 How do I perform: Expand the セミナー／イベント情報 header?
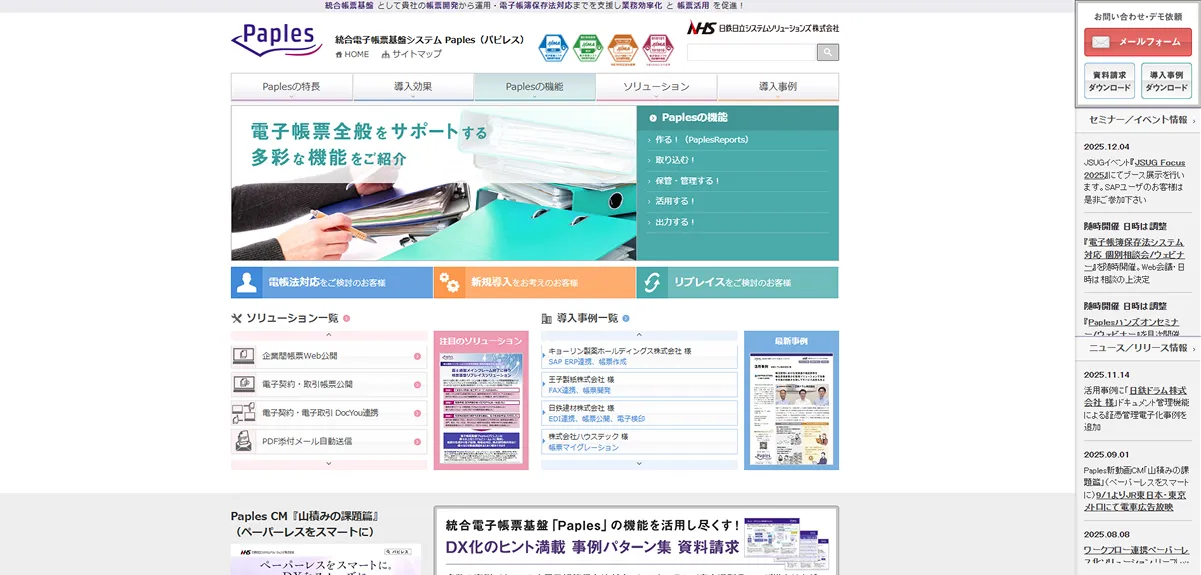point(1138,120)
